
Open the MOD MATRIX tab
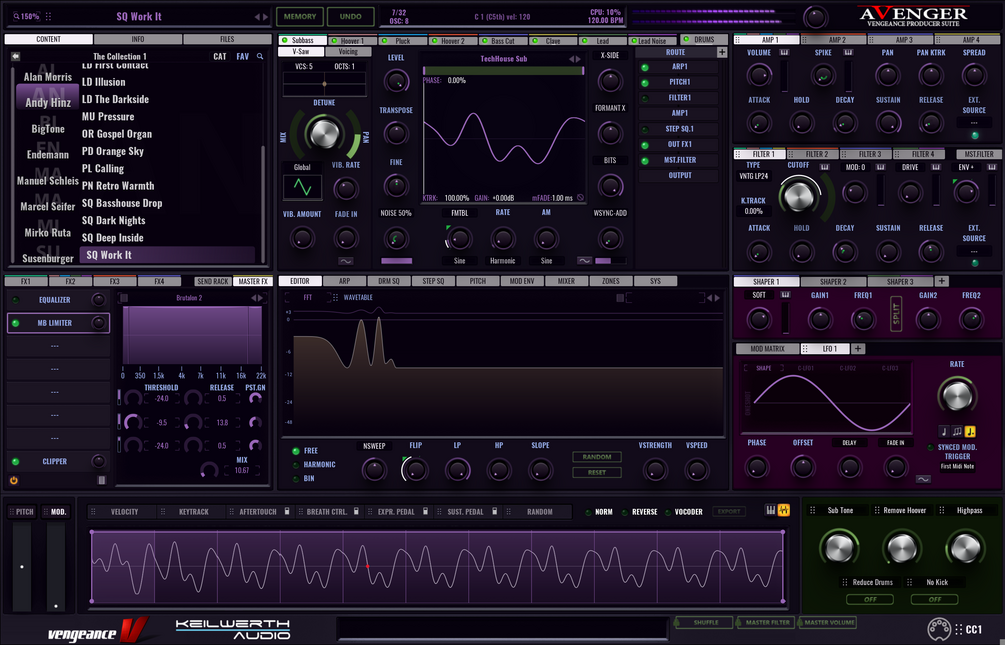tap(767, 349)
